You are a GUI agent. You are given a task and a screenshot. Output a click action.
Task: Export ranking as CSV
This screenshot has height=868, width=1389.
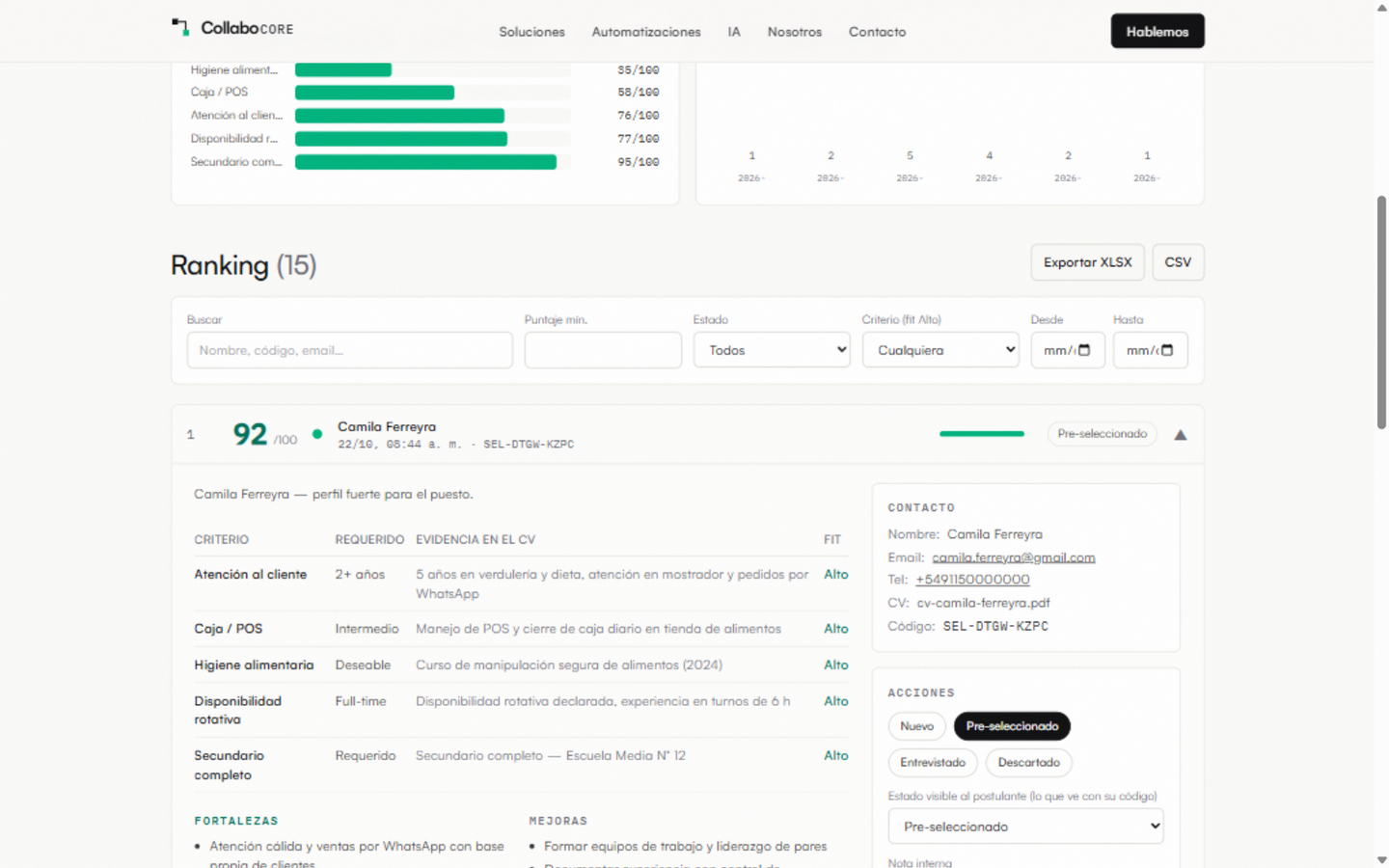coord(1178,262)
